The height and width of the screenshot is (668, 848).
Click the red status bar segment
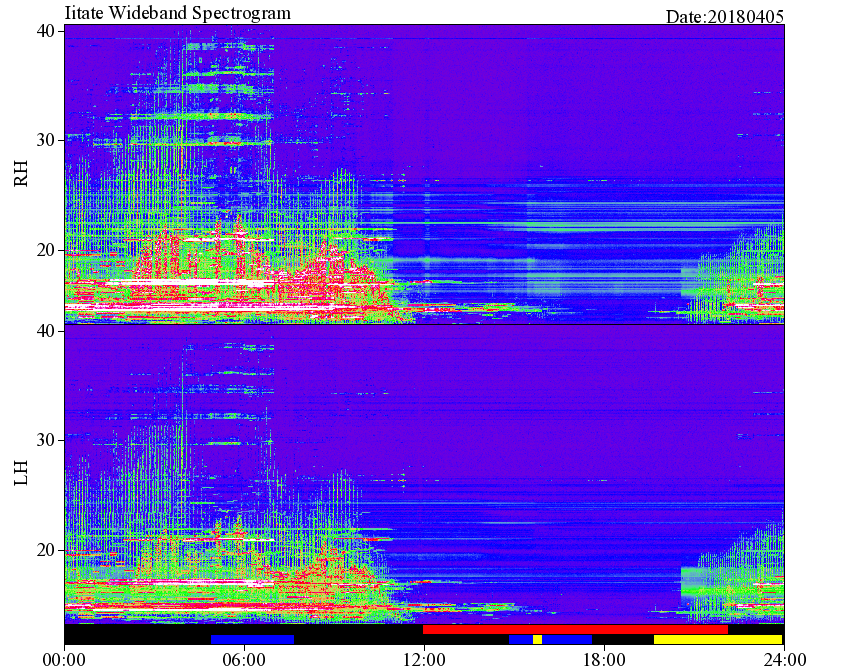[575, 629]
